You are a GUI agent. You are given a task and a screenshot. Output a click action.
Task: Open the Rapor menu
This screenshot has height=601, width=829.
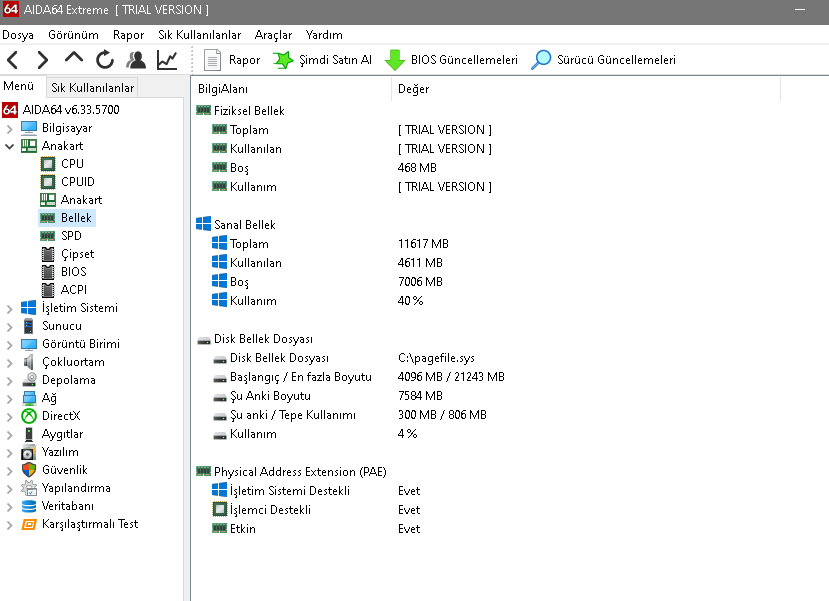[128, 35]
